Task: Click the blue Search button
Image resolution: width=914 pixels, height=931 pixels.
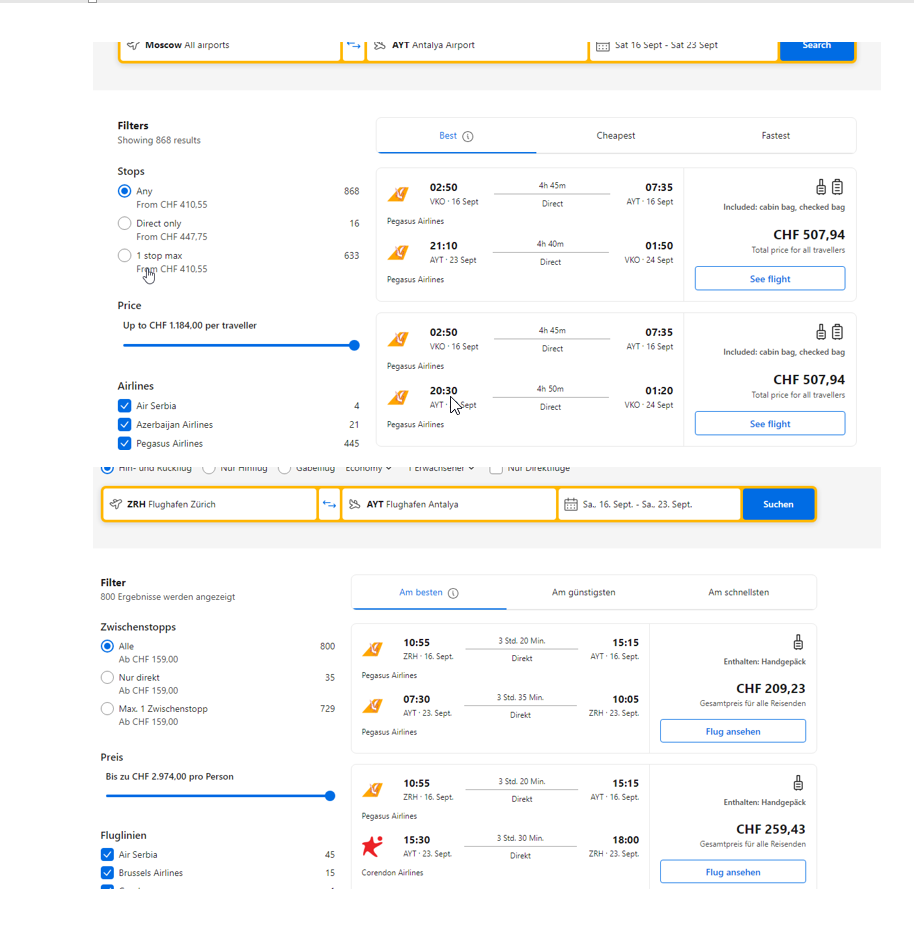Action: click(x=817, y=49)
